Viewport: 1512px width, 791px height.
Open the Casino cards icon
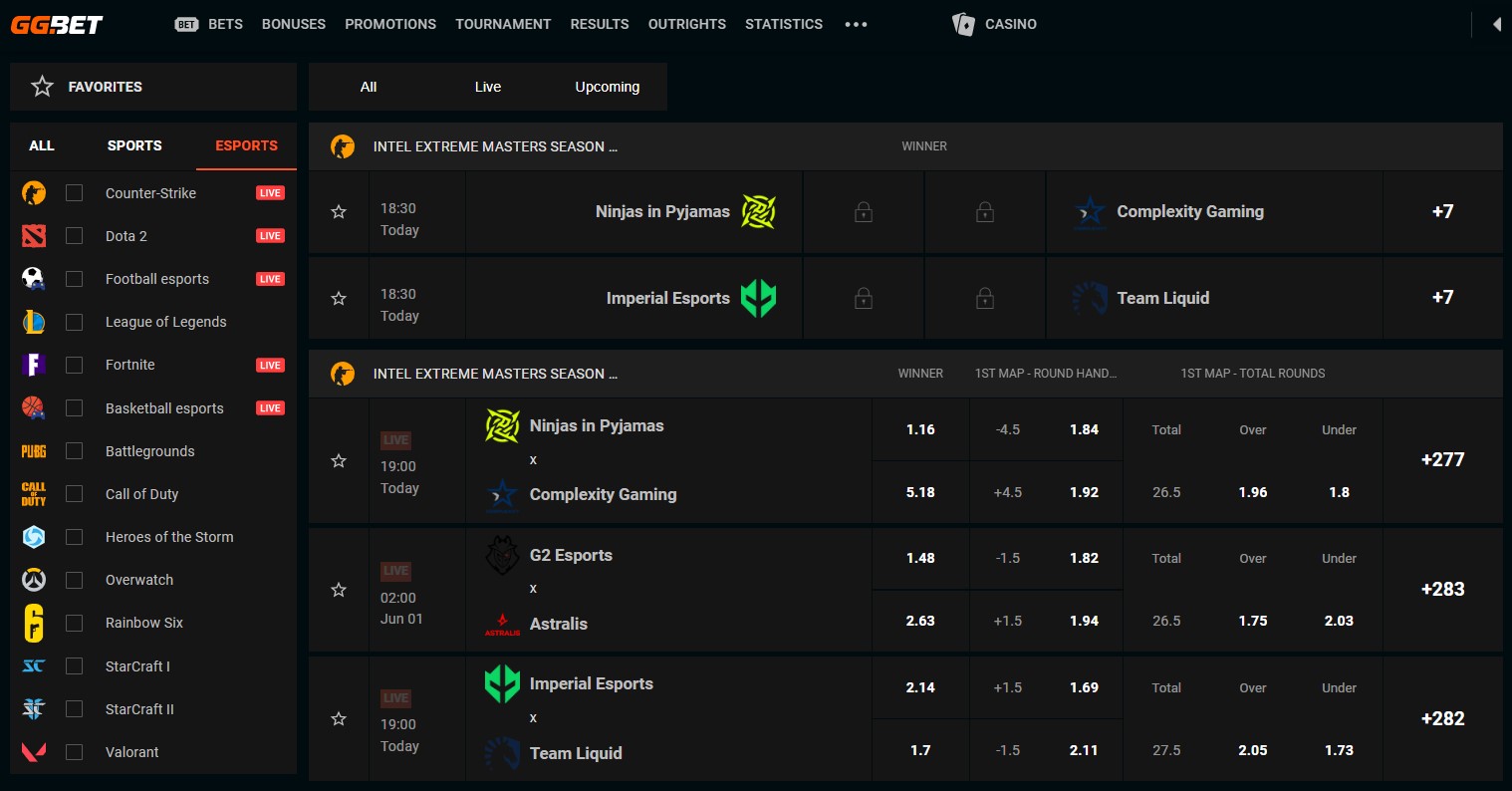[x=963, y=24]
